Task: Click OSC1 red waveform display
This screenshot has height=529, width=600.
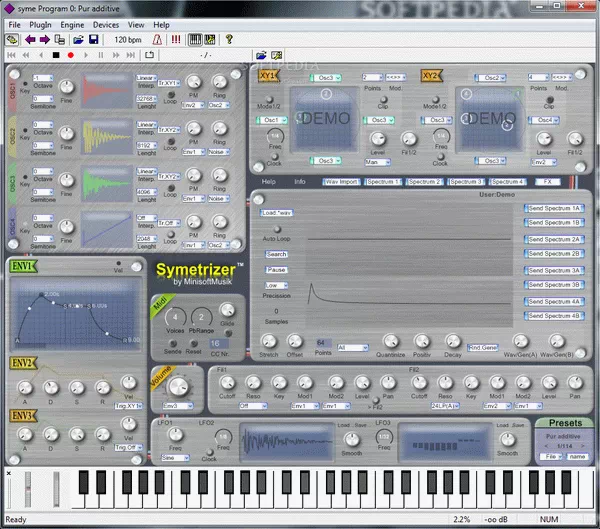Action: pyautogui.click(x=107, y=91)
